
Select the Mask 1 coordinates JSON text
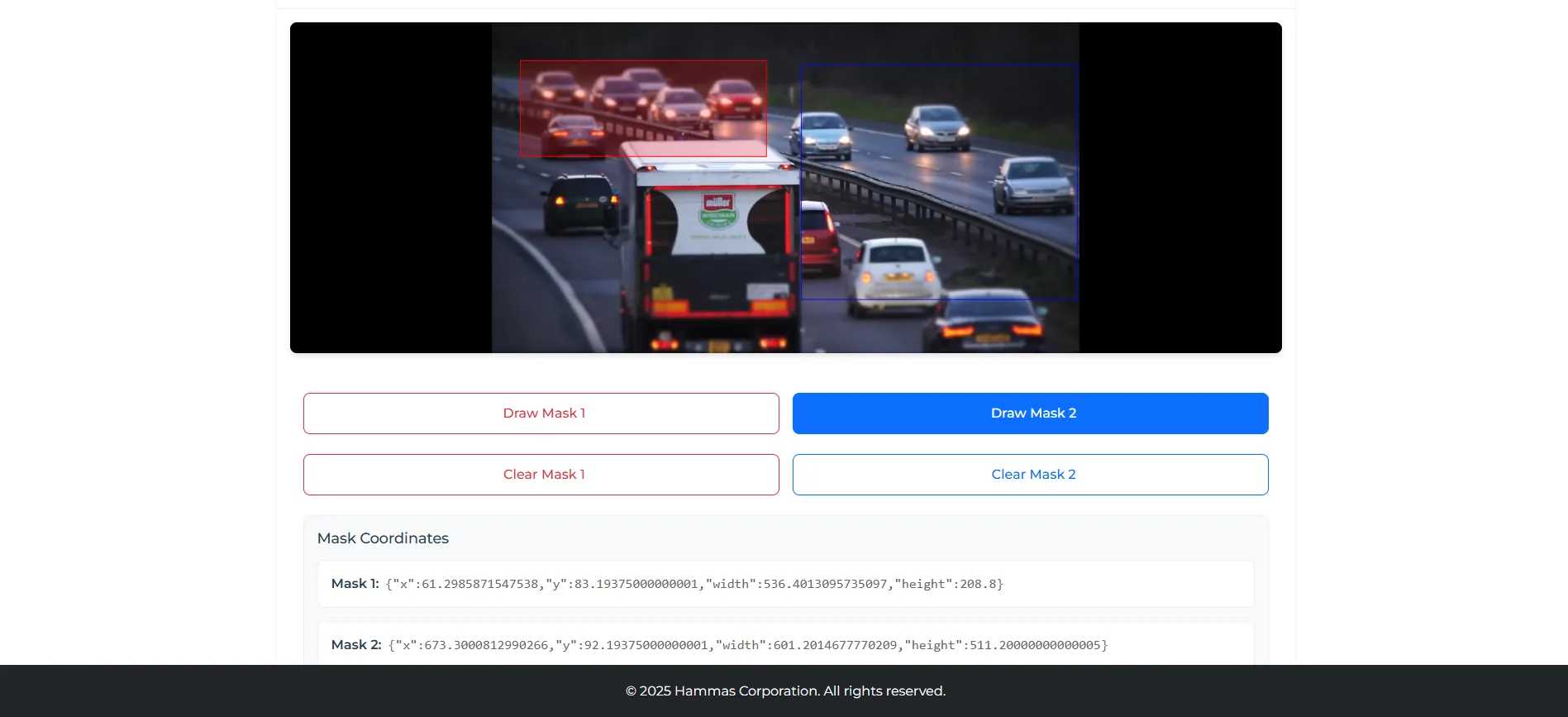pos(694,584)
